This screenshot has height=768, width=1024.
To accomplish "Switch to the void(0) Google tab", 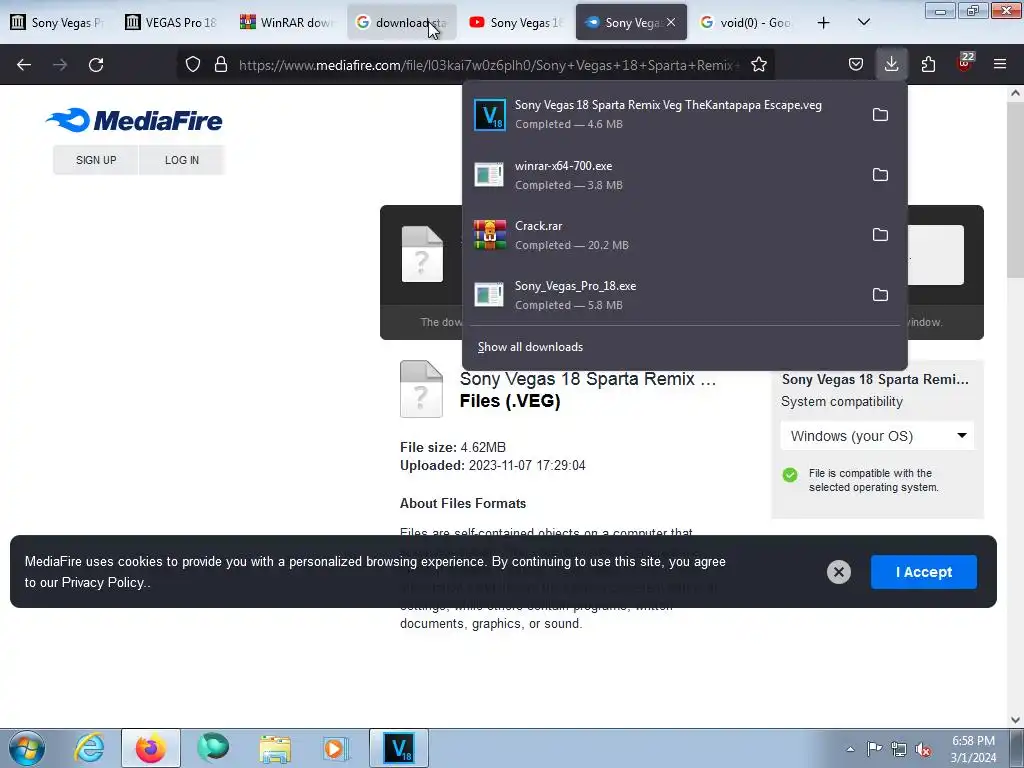I will [x=746, y=22].
